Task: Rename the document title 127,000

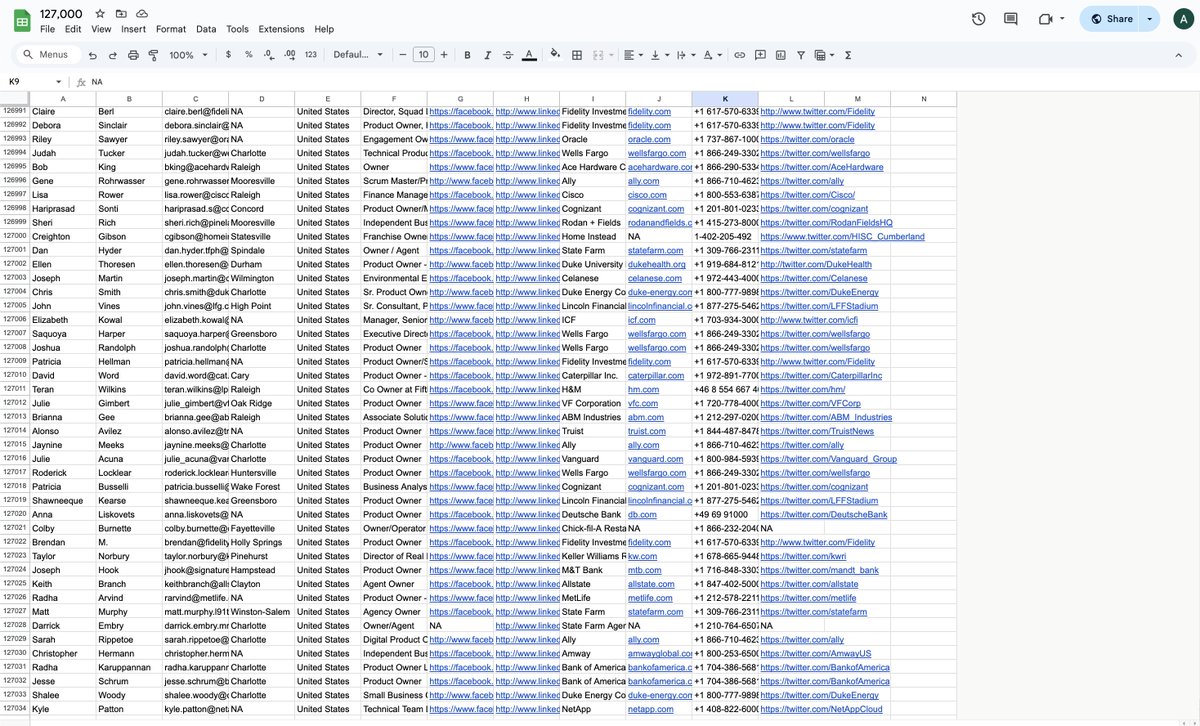Action: pyautogui.click(x=61, y=13)
